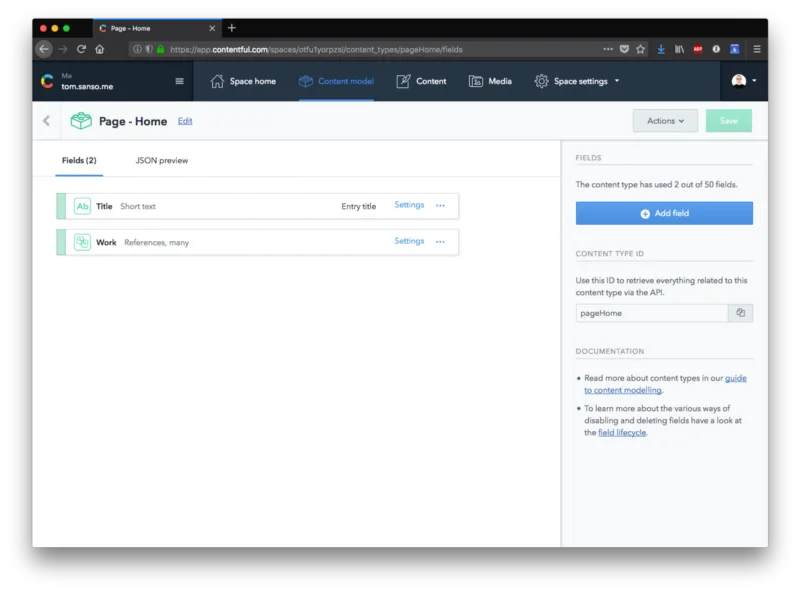The width and height of the screenshot is (800, 593).
Task: Open Settings for the Work field
Action: coord(409,241)
